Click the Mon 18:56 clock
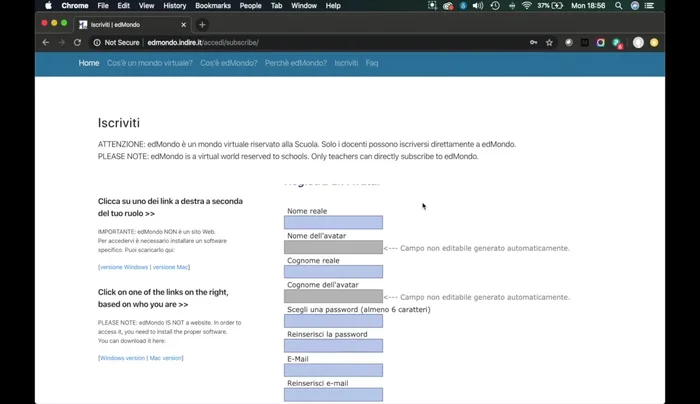This screenshot has width=700, height=404. [588, 6]
